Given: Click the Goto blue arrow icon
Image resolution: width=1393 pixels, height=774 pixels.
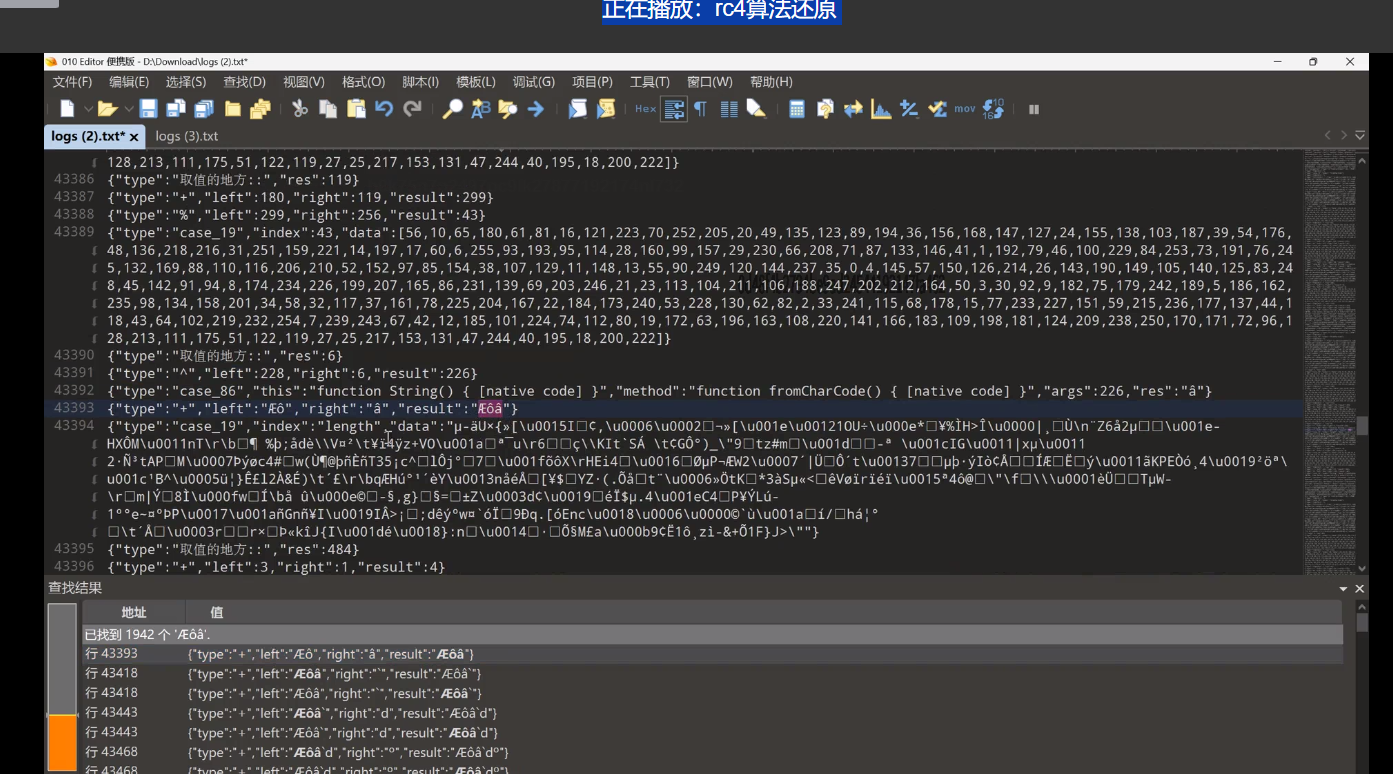Looking at the screenshot, I should click(x=536, y=109).
